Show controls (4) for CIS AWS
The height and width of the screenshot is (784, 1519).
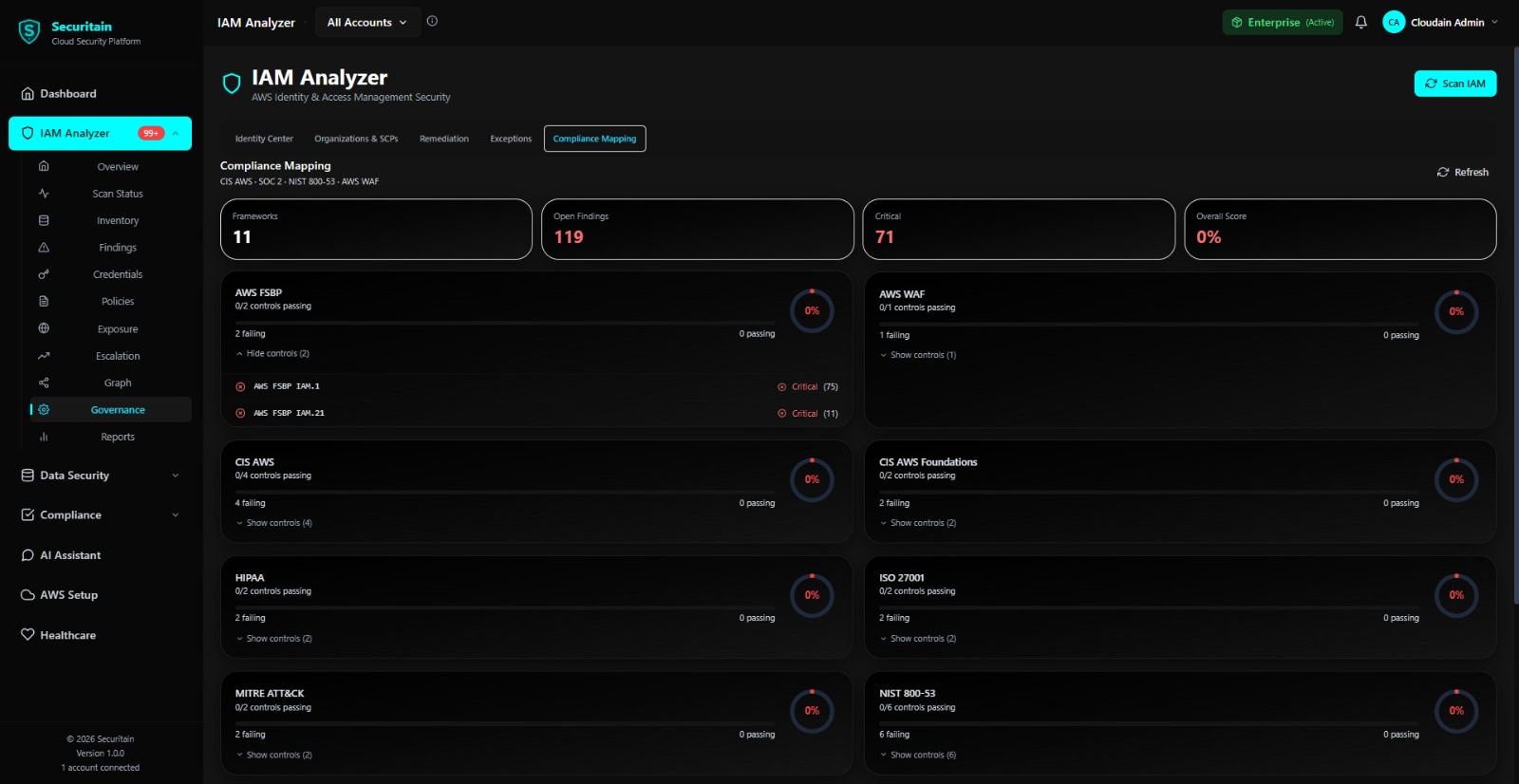273,523
